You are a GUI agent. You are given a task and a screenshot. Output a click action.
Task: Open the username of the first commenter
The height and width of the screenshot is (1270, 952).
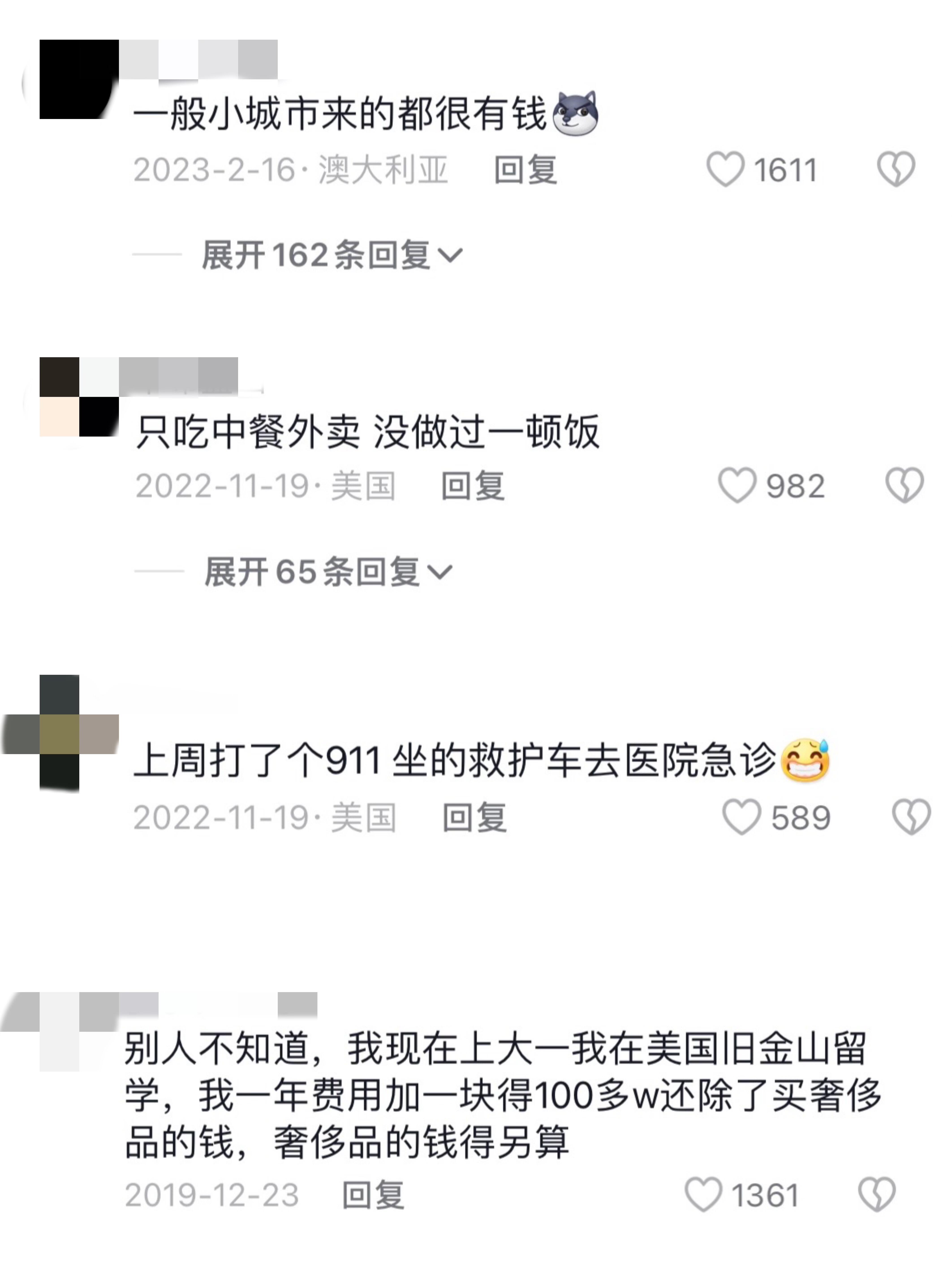(198, 59)
